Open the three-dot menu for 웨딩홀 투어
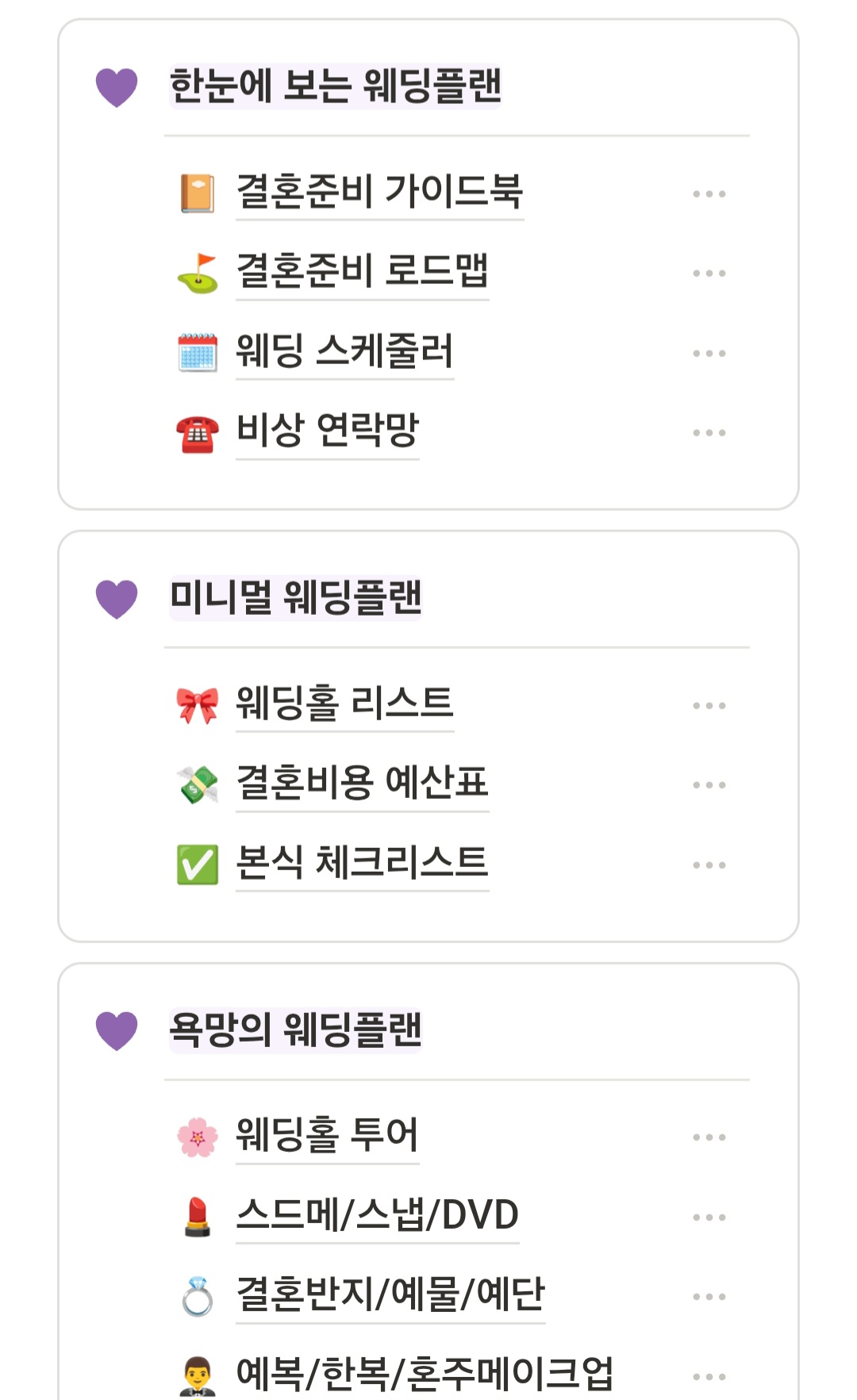 (x=709, y=1137)
